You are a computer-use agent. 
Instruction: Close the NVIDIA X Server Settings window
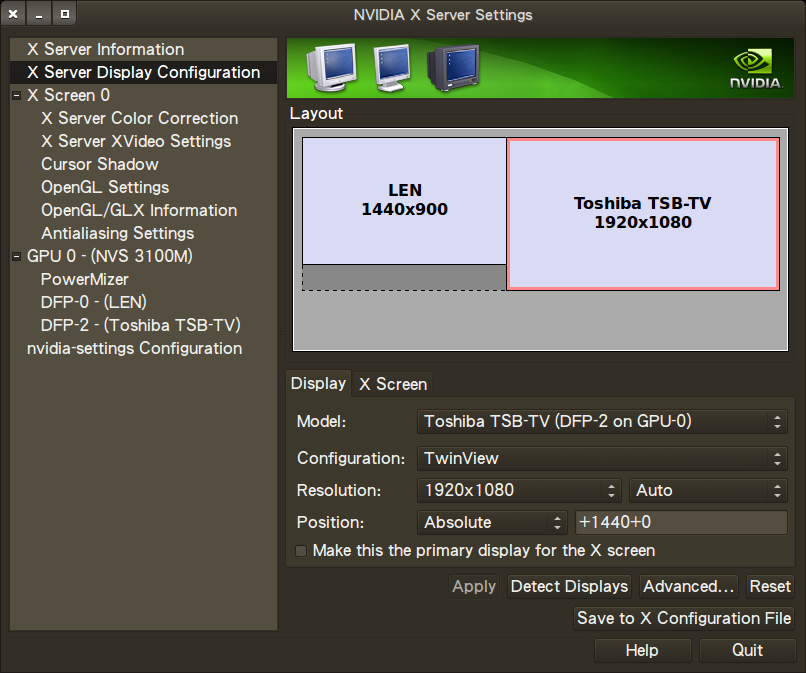(13, 14)
